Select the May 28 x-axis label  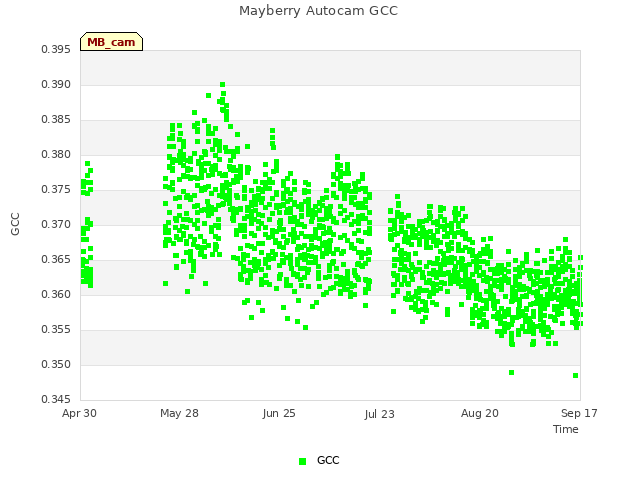(x=179, y=413)
